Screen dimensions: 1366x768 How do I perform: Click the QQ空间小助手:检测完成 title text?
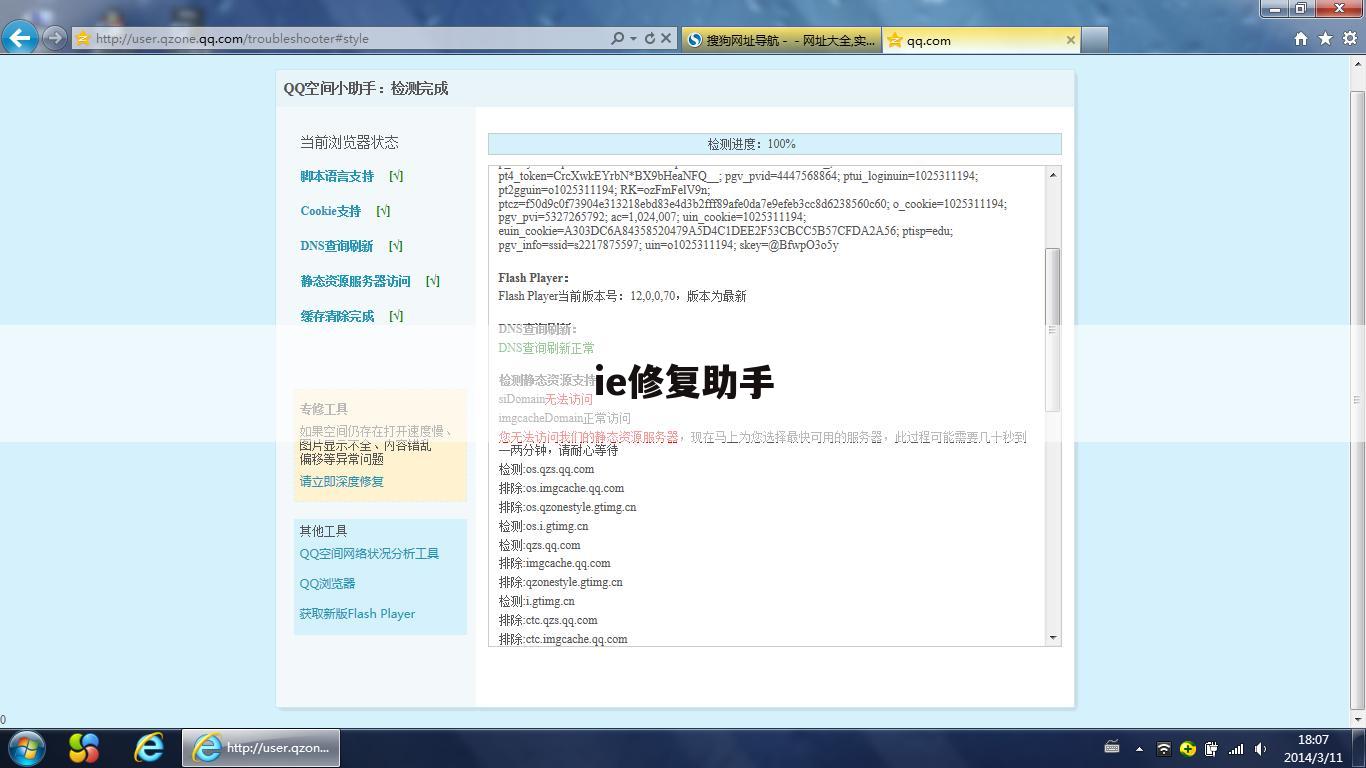click(366, 89)
